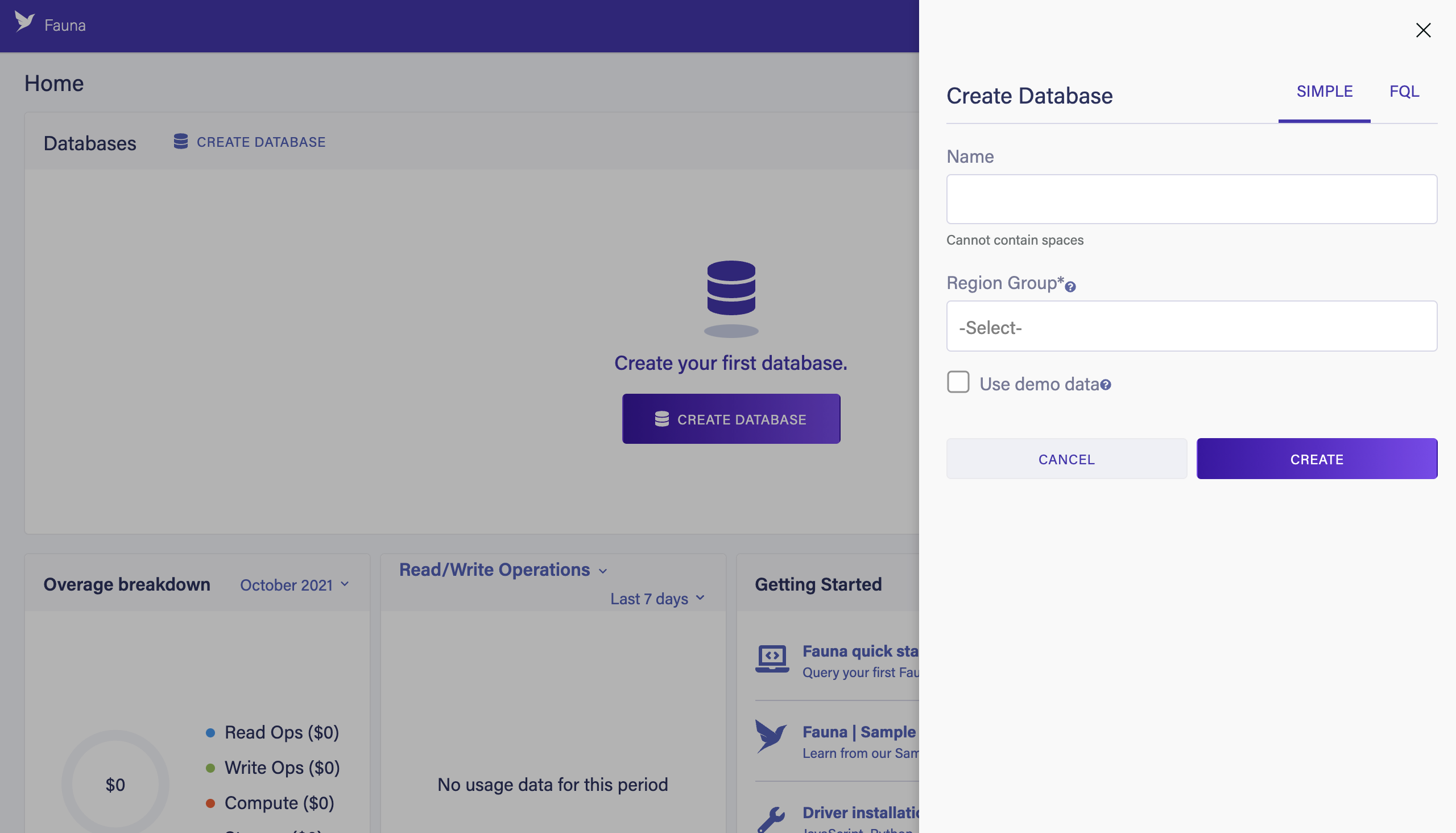
Task: Toggle Use demo data off after checking it
Action: pyautogui.click(x=958, y=383)
